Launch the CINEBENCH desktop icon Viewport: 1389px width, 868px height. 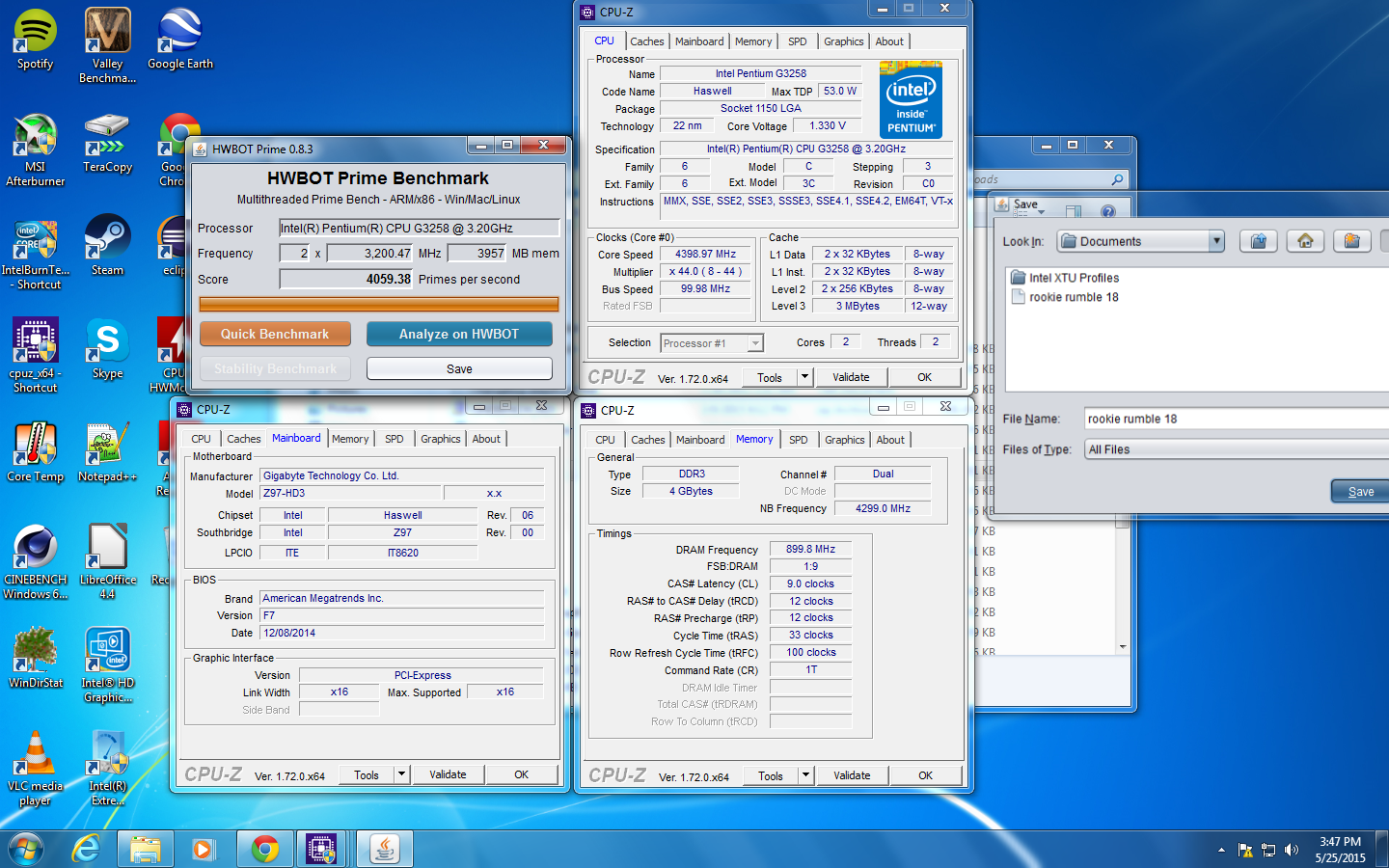[x=35, y=562]
